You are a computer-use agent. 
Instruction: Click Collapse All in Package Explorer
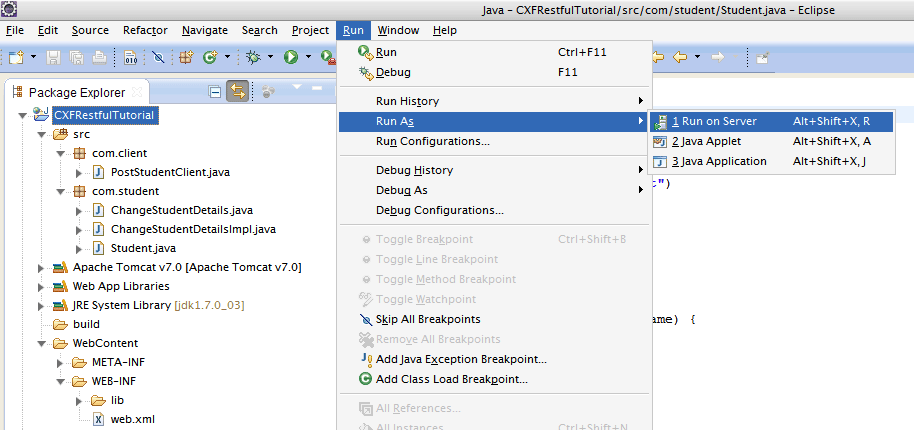[x=215, y=92]
